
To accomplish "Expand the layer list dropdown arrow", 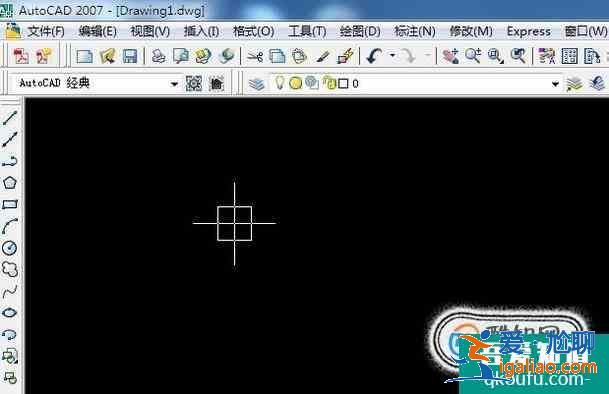I will pos(555,84).
